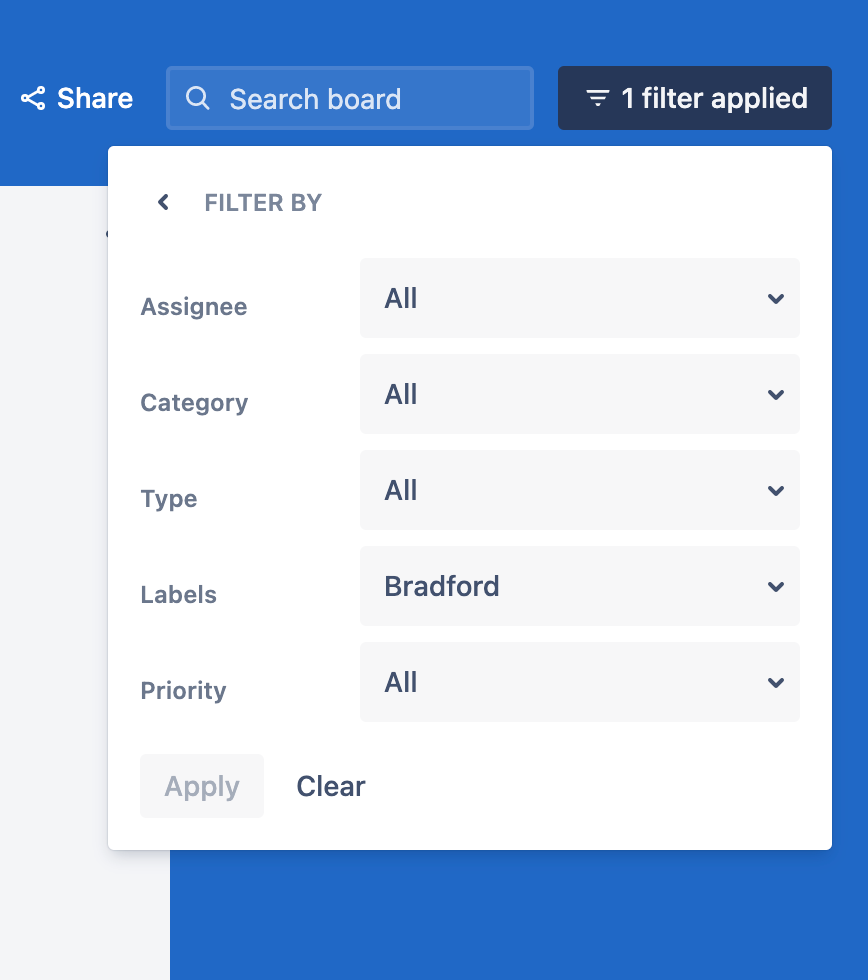Viewport: 868px width, 980px height.
Task: Click the Share network icon
Action: click(33, 98)
